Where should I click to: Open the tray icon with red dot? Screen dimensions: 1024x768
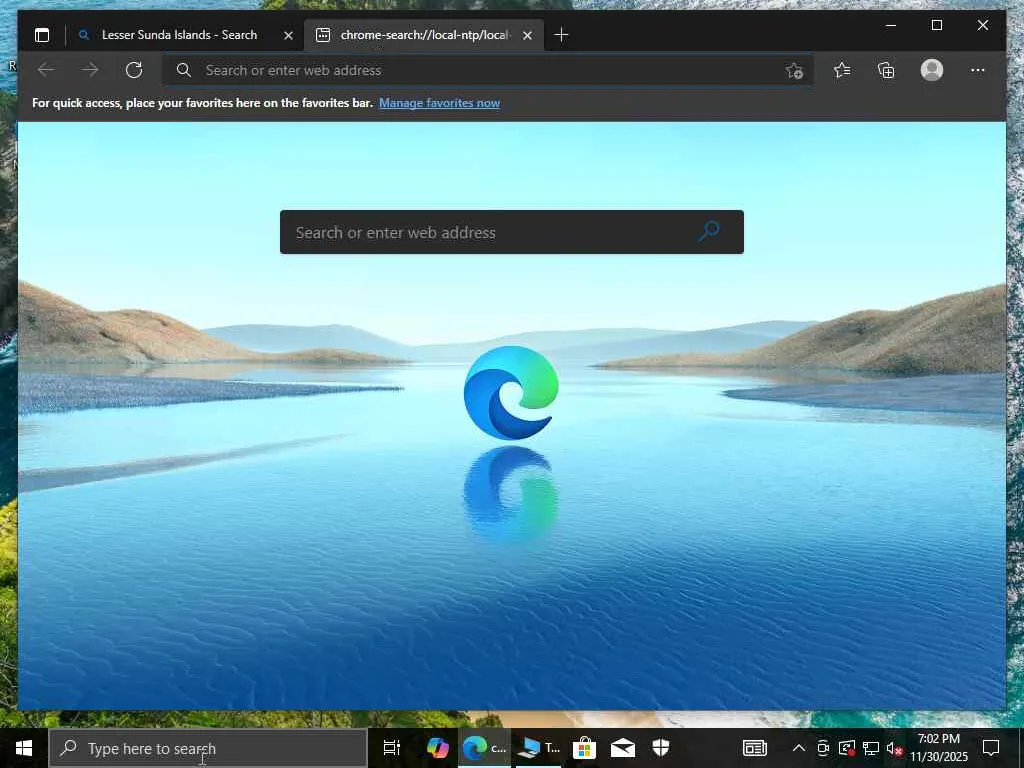847,748
